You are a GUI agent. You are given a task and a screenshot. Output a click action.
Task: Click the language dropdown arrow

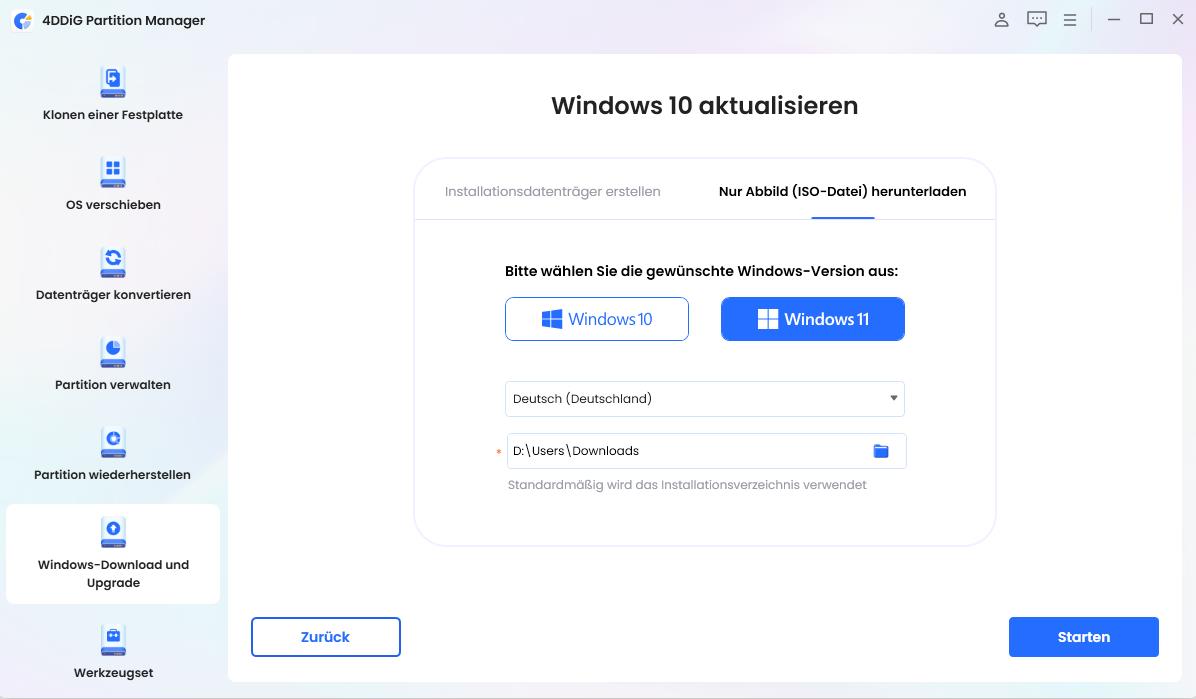(x=893, y=398)
